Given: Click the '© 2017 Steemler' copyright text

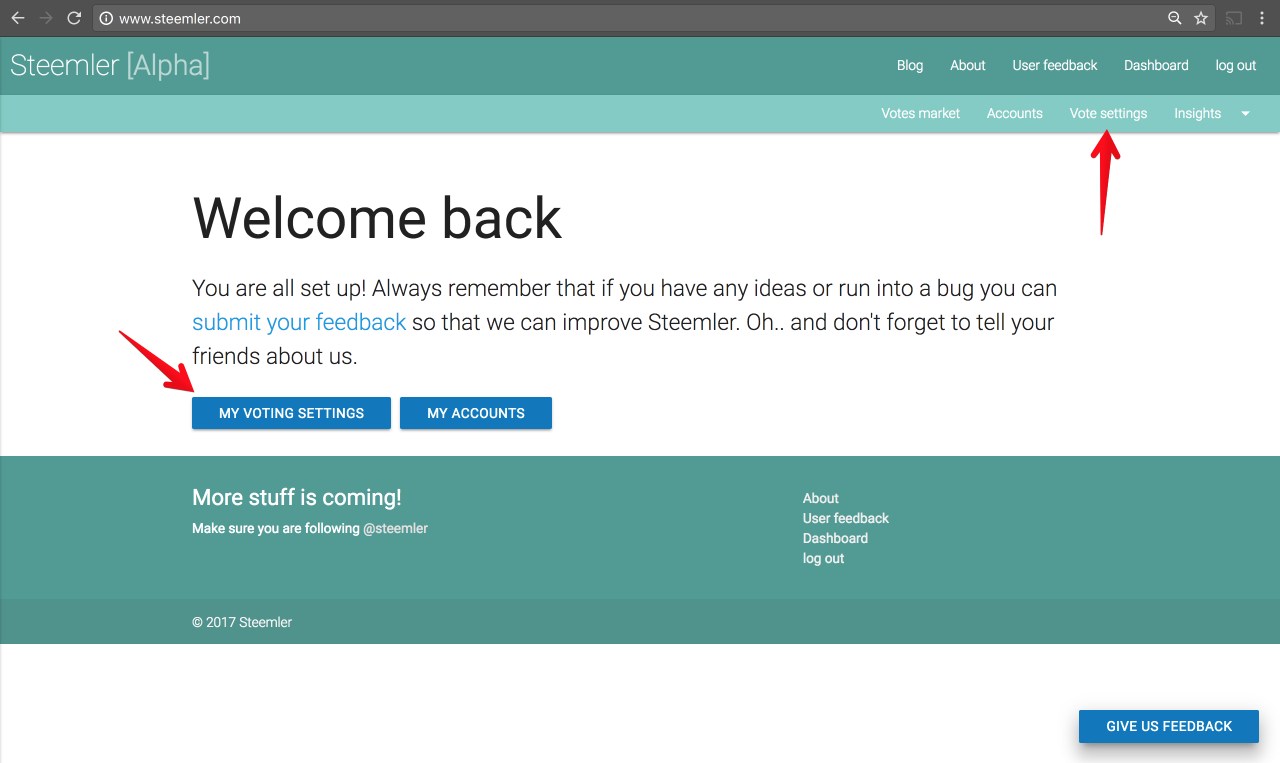Looking at the screenshot, I should coord(242,622).
